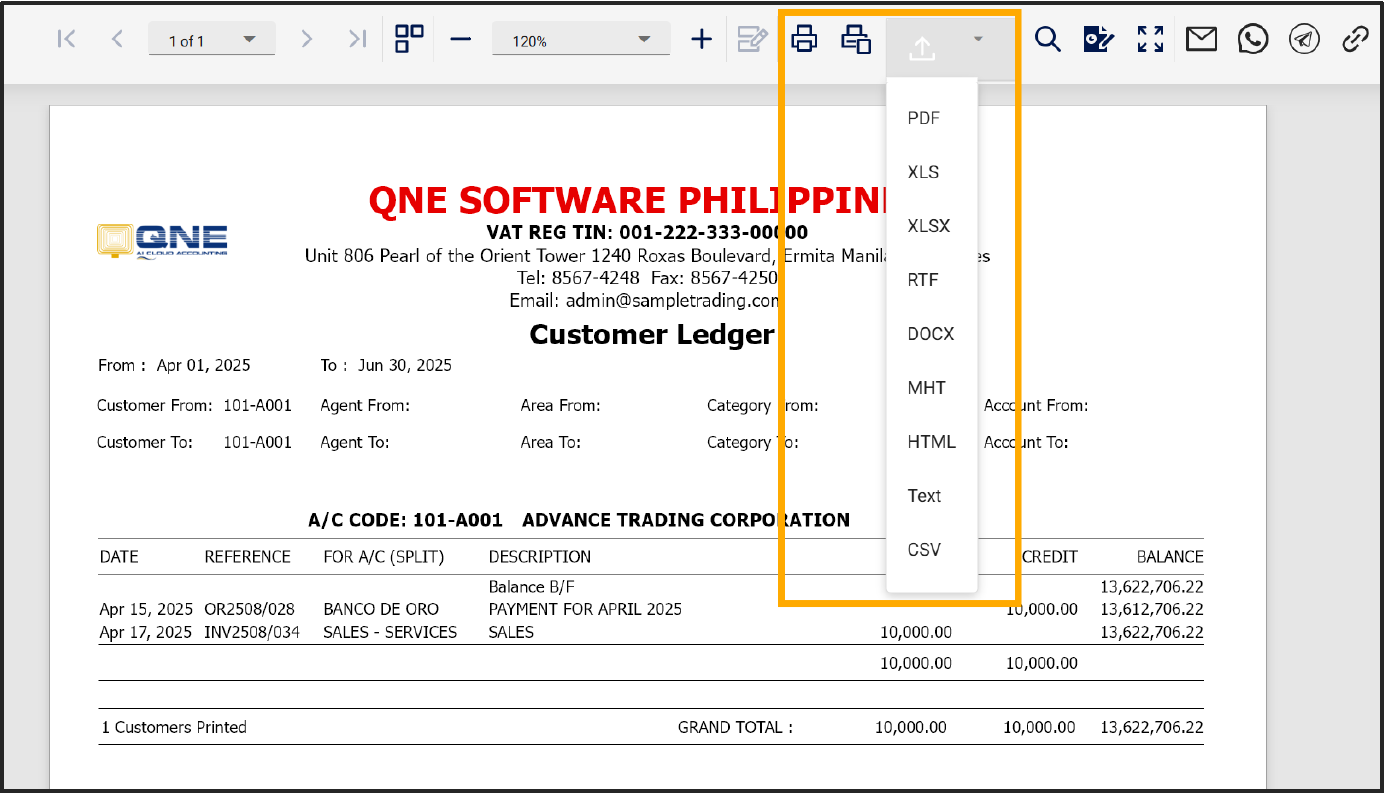Print the current page only

coord(856,39)
